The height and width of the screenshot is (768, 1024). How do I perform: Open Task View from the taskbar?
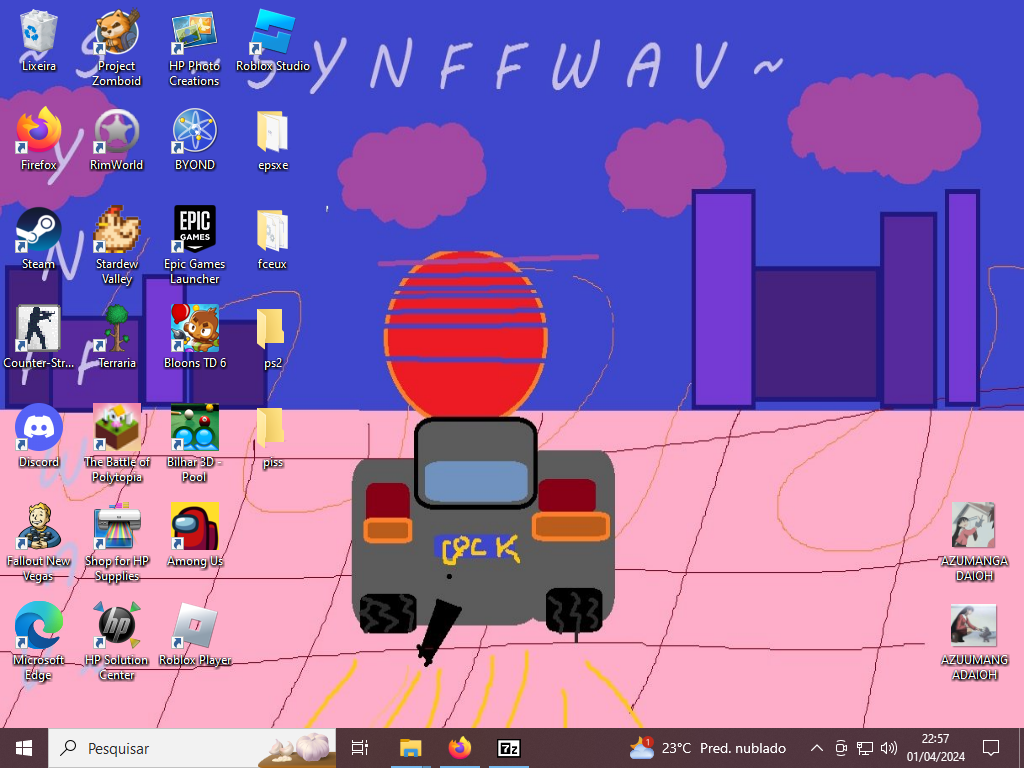(360, 748)
